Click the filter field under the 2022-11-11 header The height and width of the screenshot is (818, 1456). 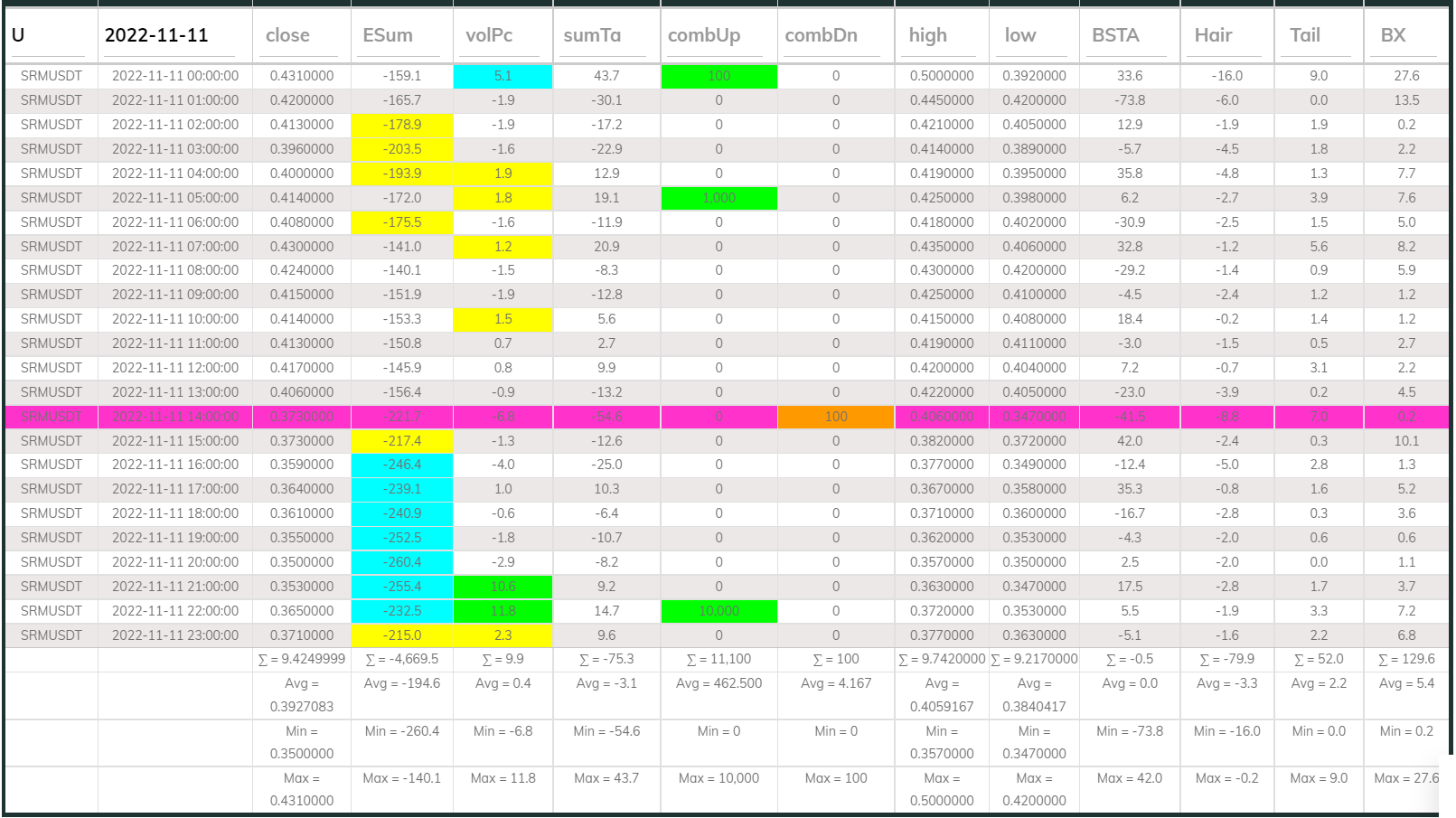coord(172,56)
